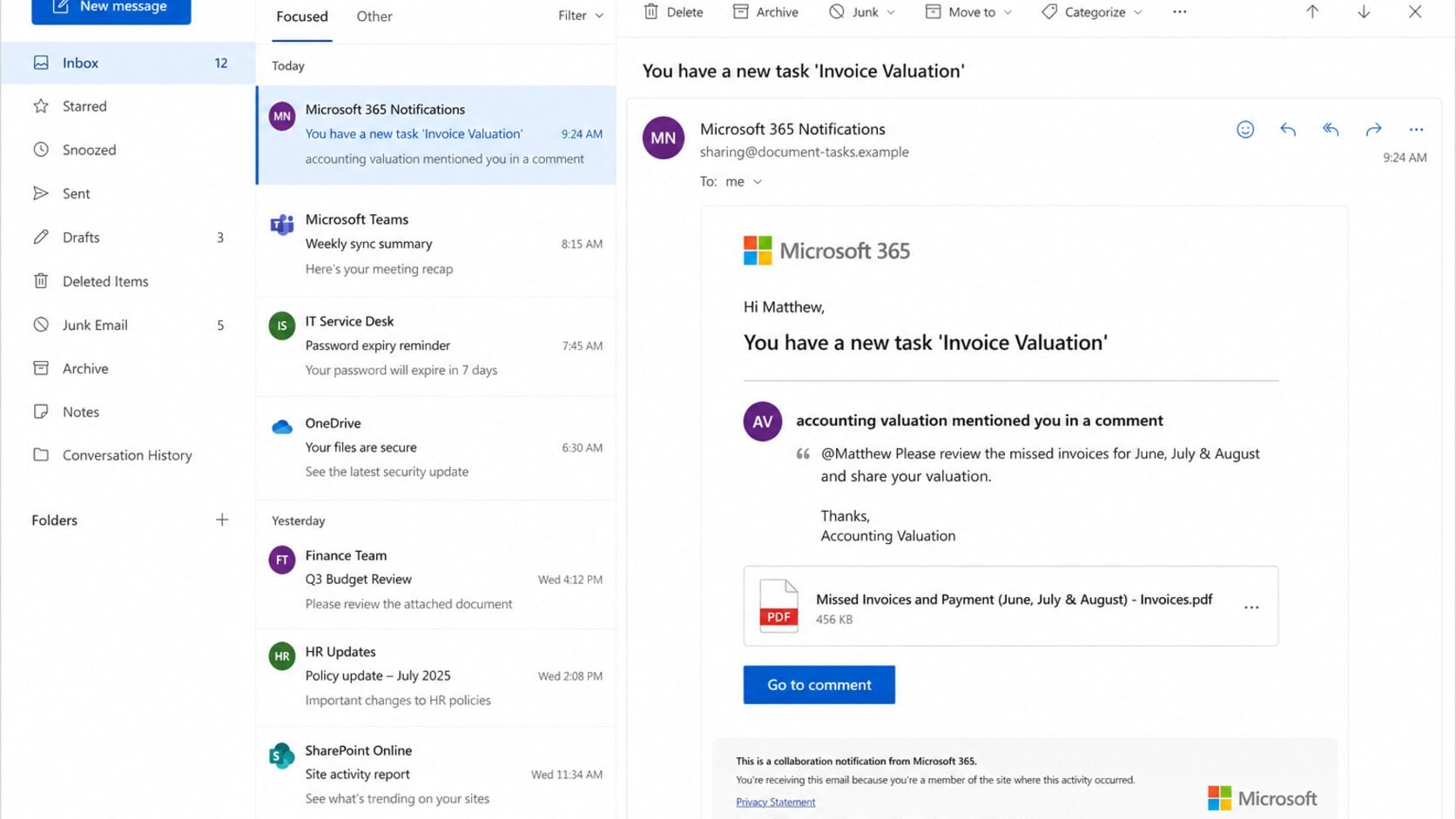1456x819 pixels.
Task: Forward the email
Action: coord(1373,130)
